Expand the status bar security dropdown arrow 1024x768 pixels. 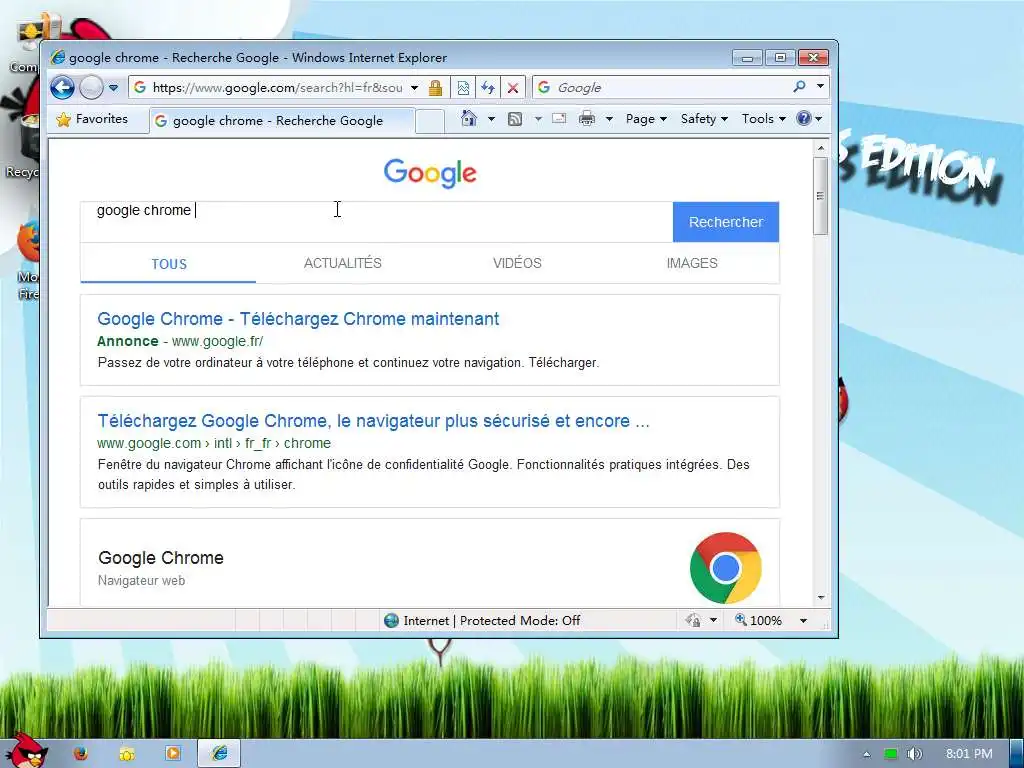tap(714, 620)
